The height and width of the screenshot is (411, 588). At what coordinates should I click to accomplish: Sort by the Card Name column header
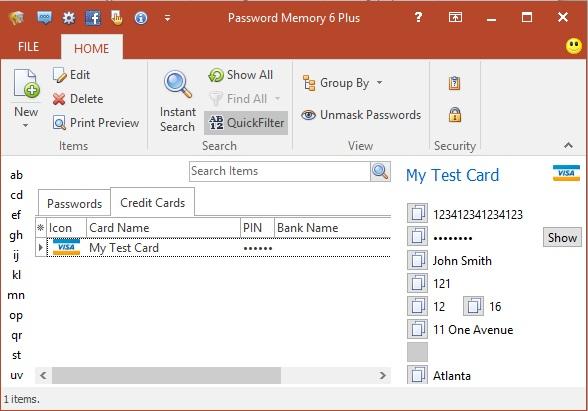pyautogui.click(x=164, y=228)
